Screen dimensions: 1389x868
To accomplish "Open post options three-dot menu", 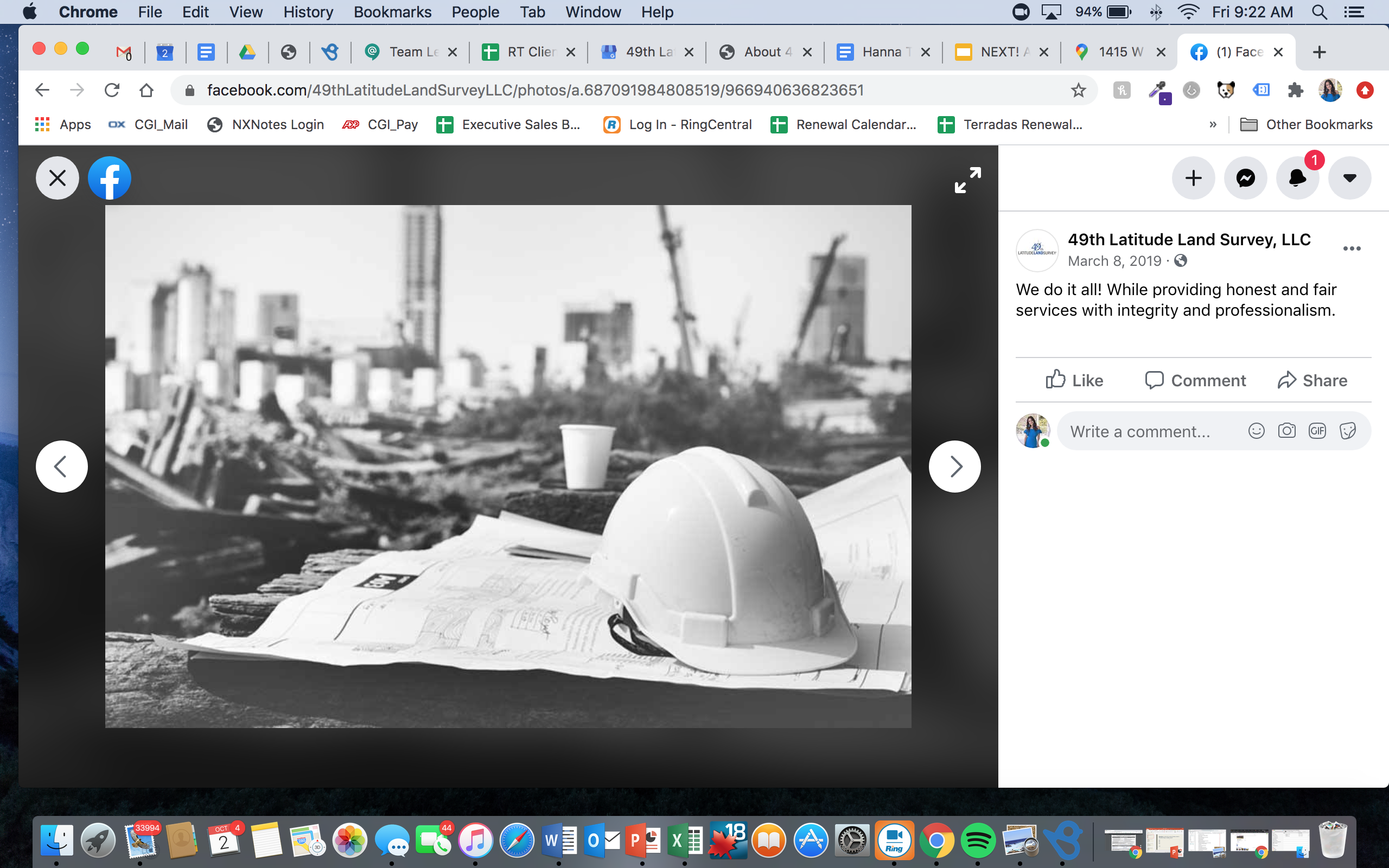I will [1352, 248].
